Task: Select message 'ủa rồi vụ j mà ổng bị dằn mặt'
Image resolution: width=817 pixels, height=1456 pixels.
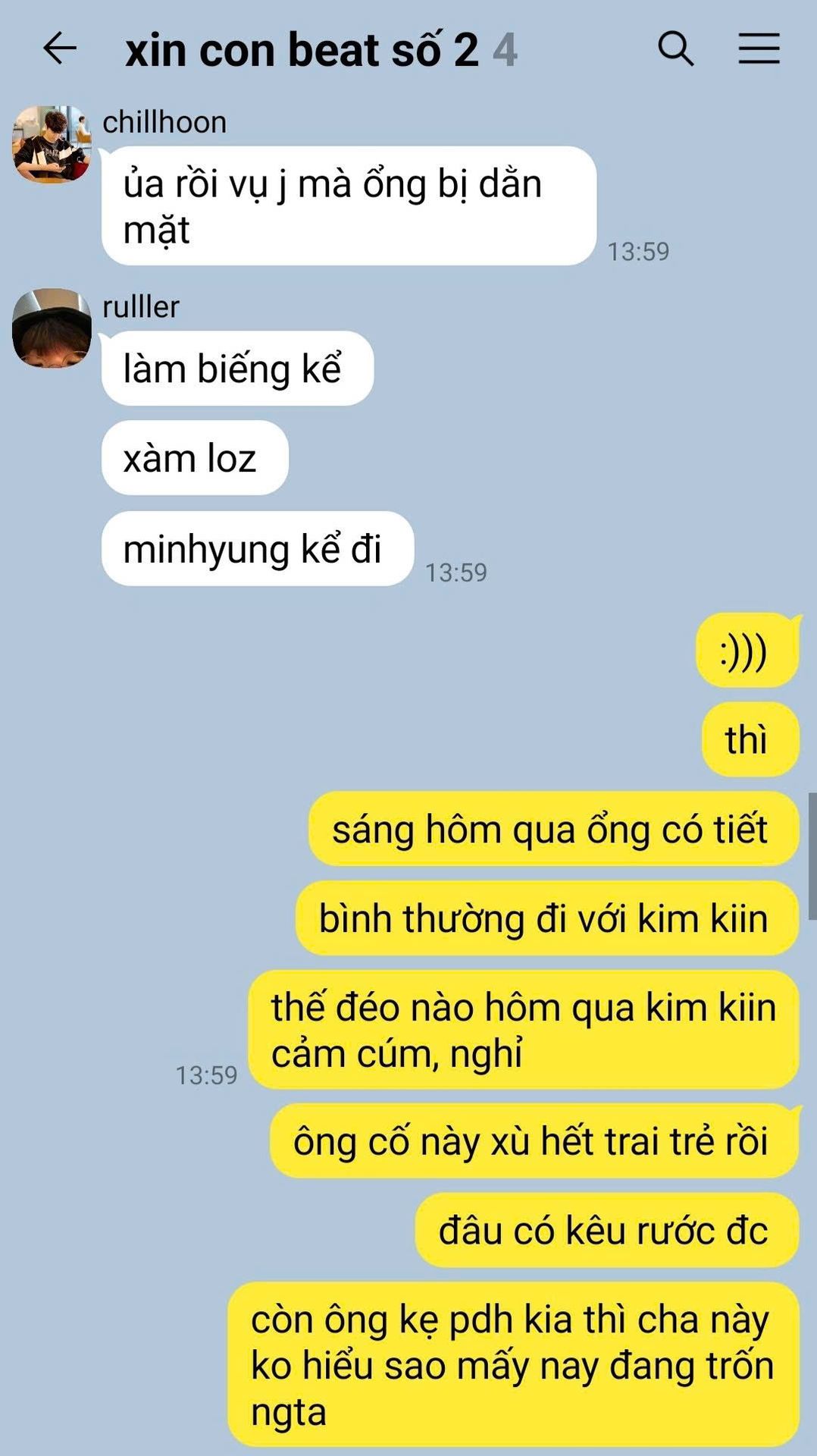Action: [x=349, y=206]
